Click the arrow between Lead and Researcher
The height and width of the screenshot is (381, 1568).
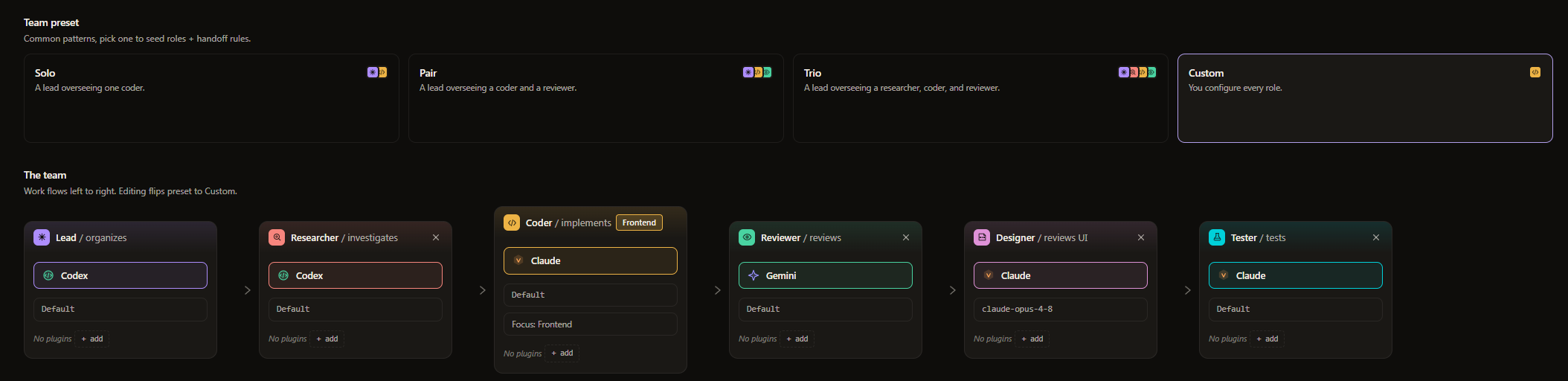pos(248,290)
